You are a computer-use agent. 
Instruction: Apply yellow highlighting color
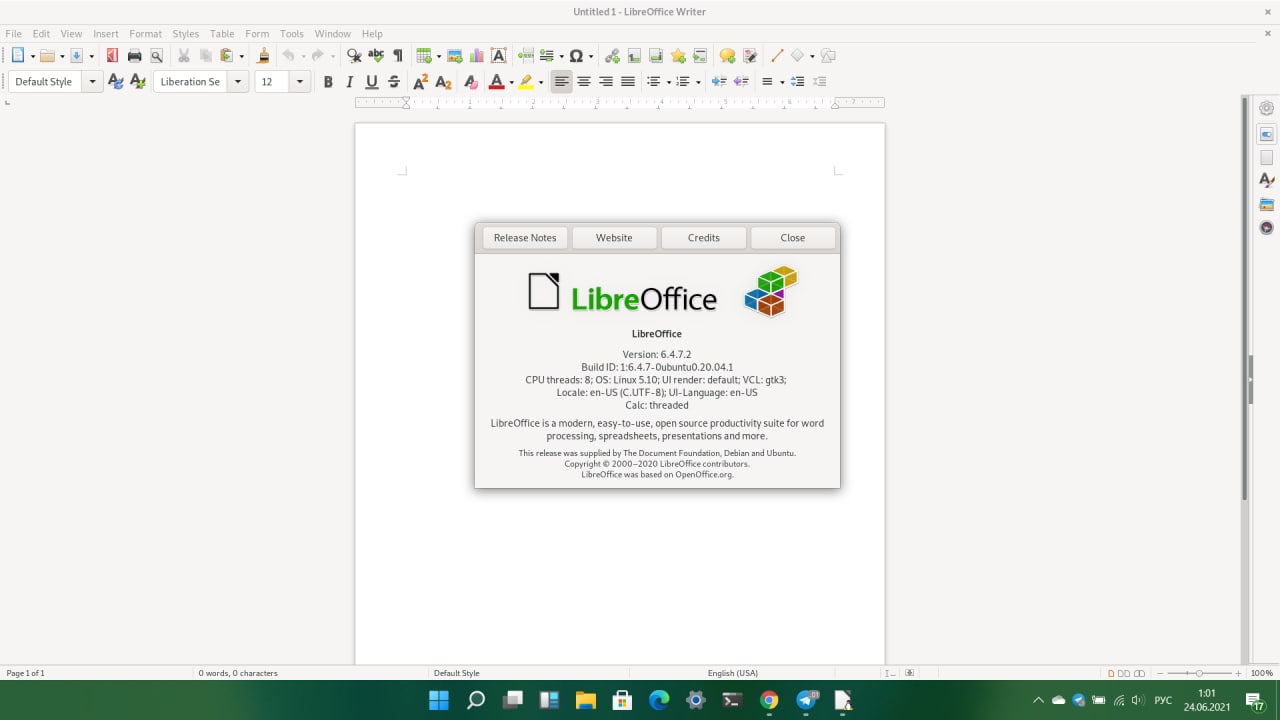coord(526,82)
